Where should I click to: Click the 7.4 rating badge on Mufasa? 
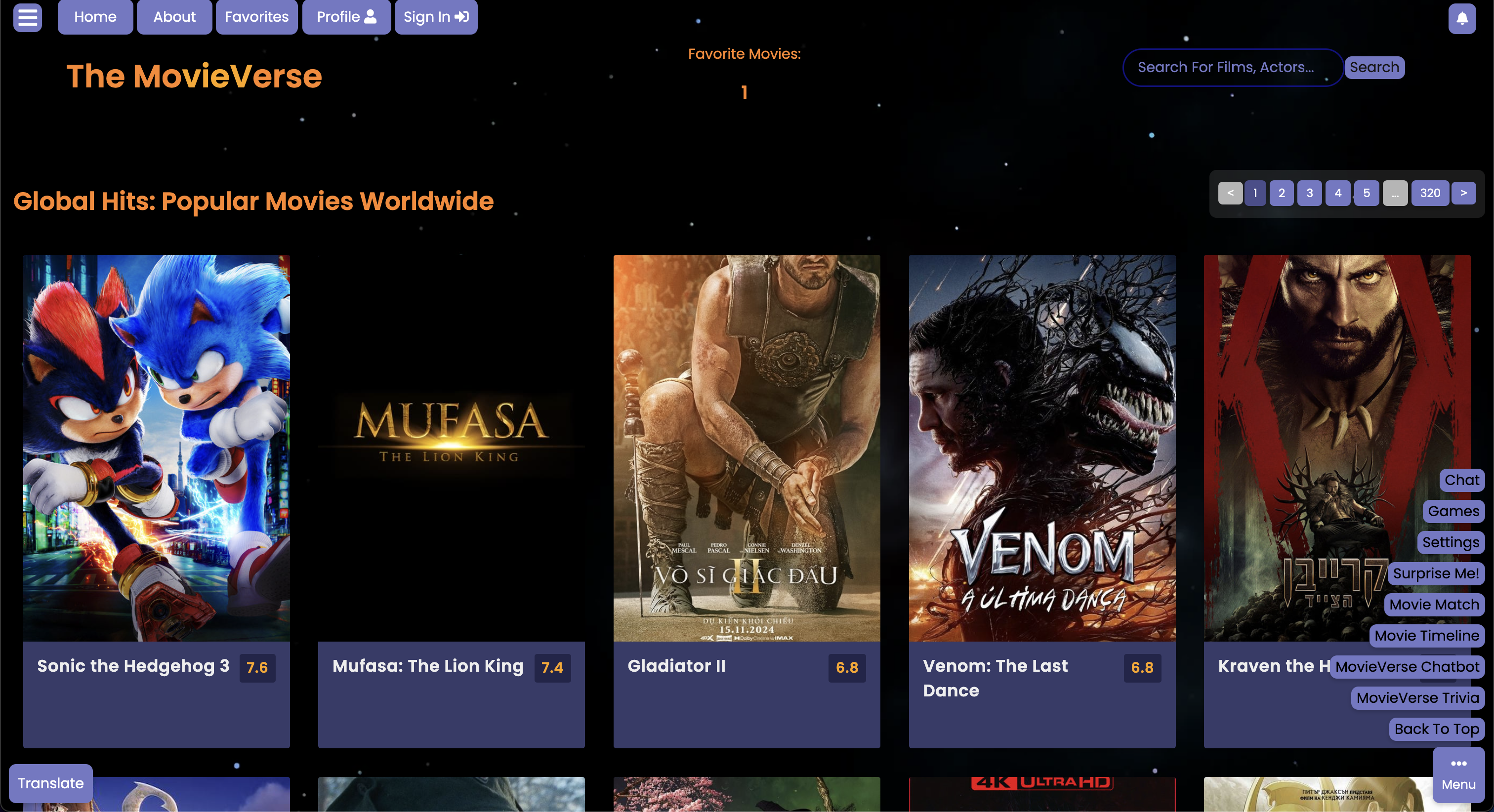(x=552, y=668)
